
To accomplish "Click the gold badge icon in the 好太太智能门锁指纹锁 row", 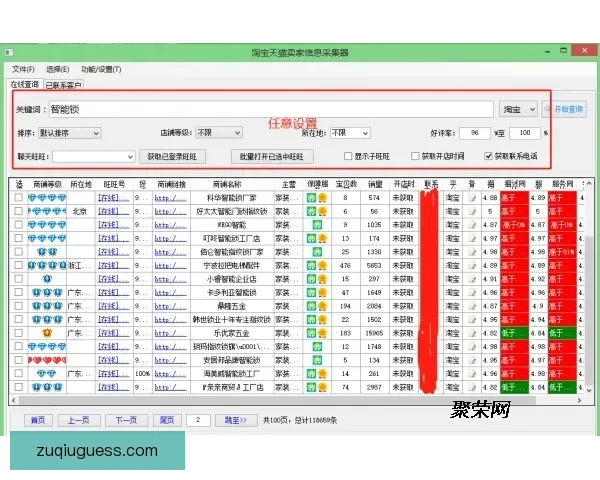I will point(322,211).
